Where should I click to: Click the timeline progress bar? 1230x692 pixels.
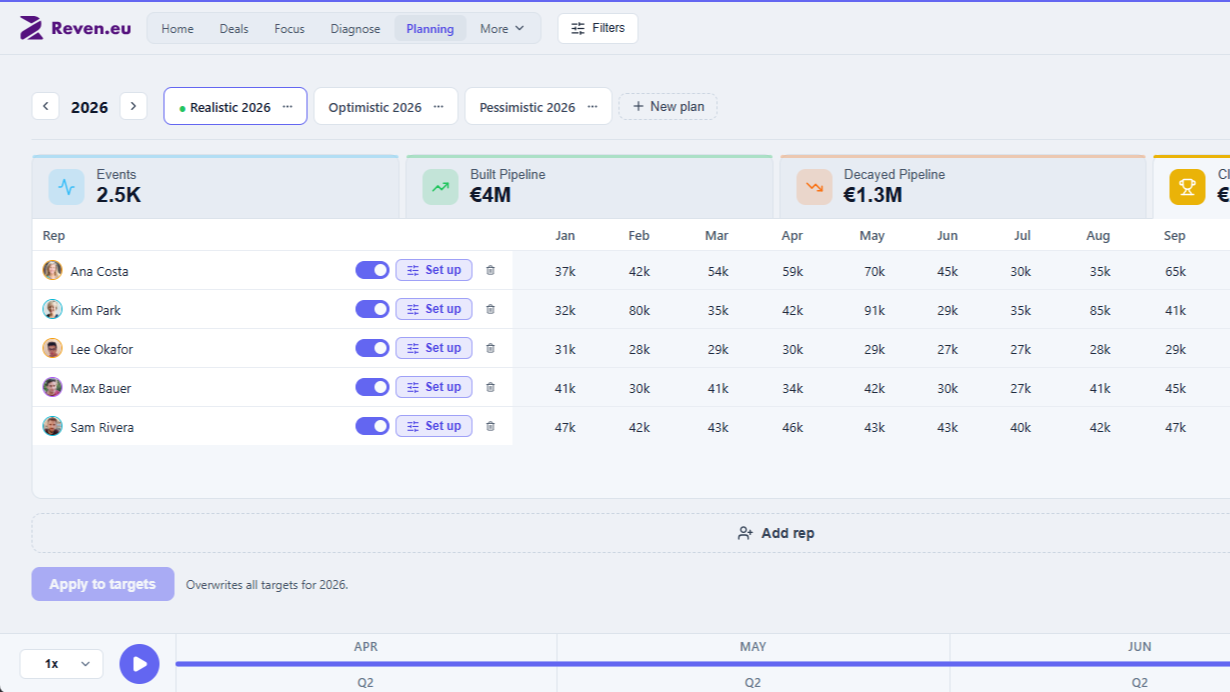coord(703,664)
